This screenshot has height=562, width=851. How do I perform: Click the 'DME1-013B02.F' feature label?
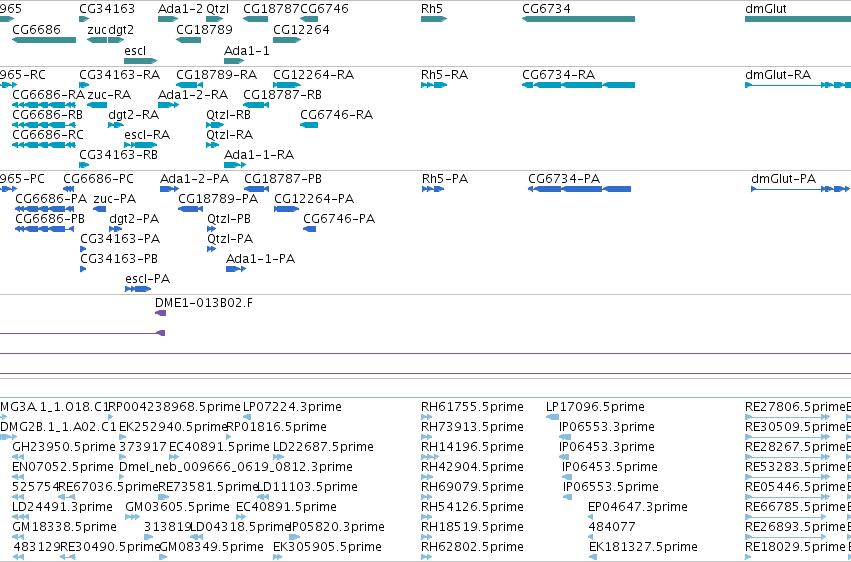204,303
